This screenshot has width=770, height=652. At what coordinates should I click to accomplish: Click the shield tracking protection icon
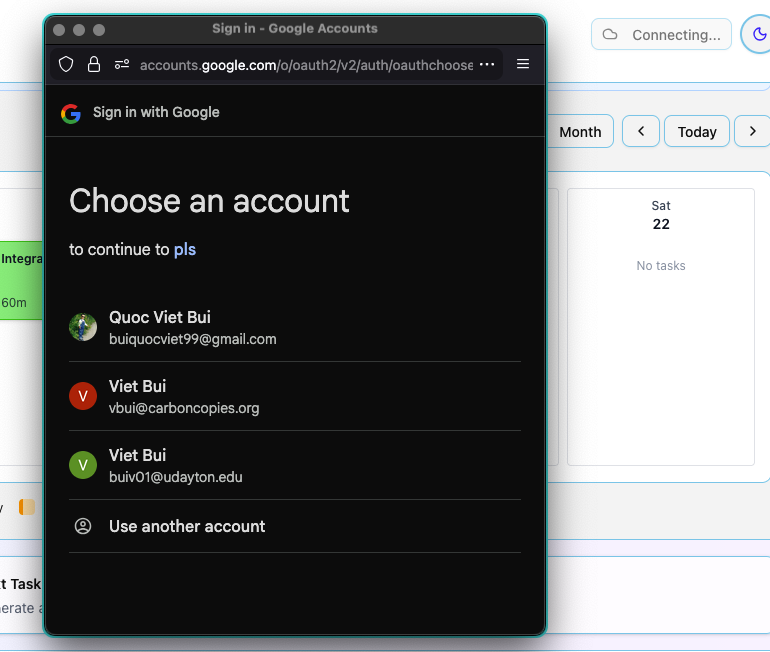pyautogui.click(x=66, y=64)
